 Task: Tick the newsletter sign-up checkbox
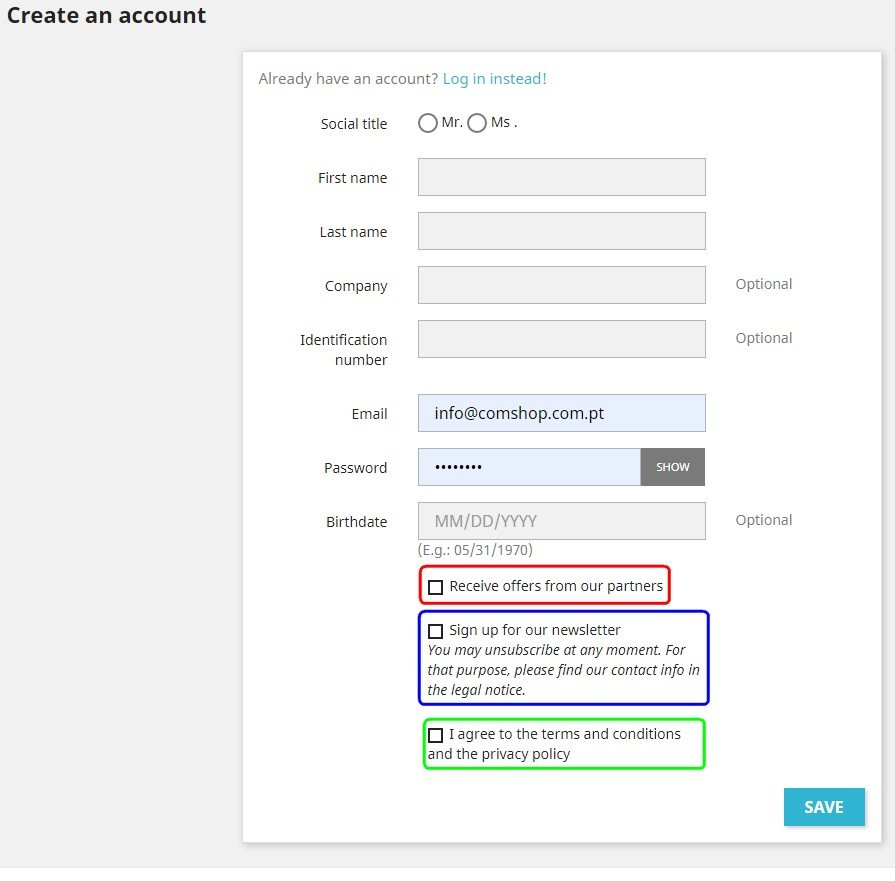[436, 631]
